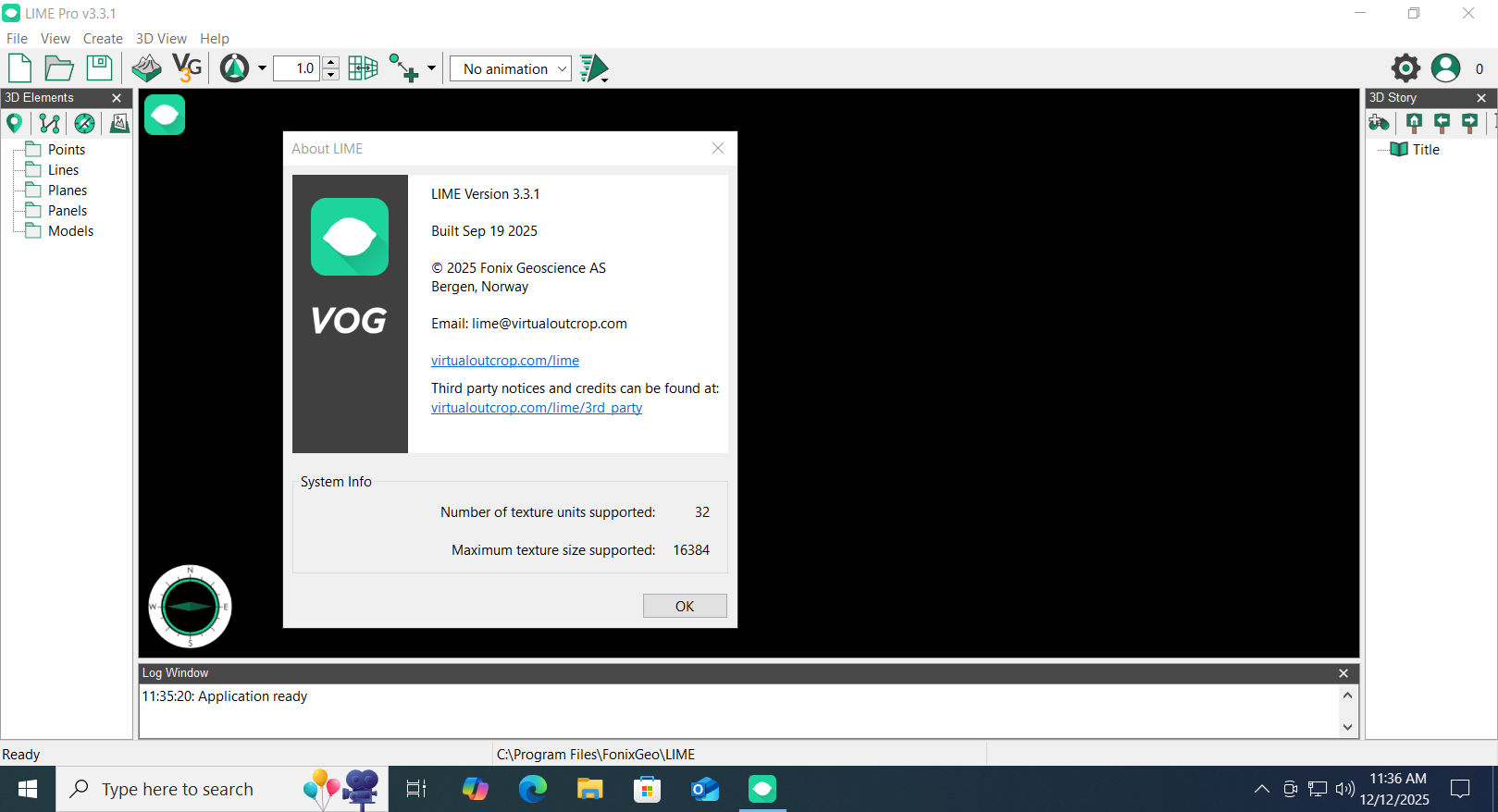1498x812 pixels.
Task: Click OK in the About LIME dialog
Action: [x=685, y=606]
